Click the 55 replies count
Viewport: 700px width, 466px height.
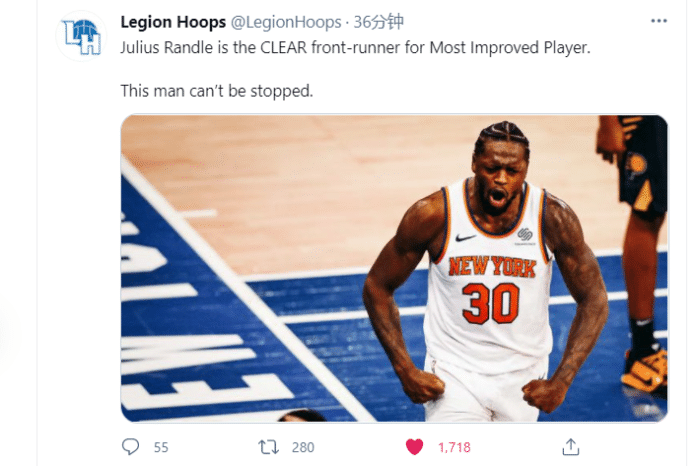161,447
